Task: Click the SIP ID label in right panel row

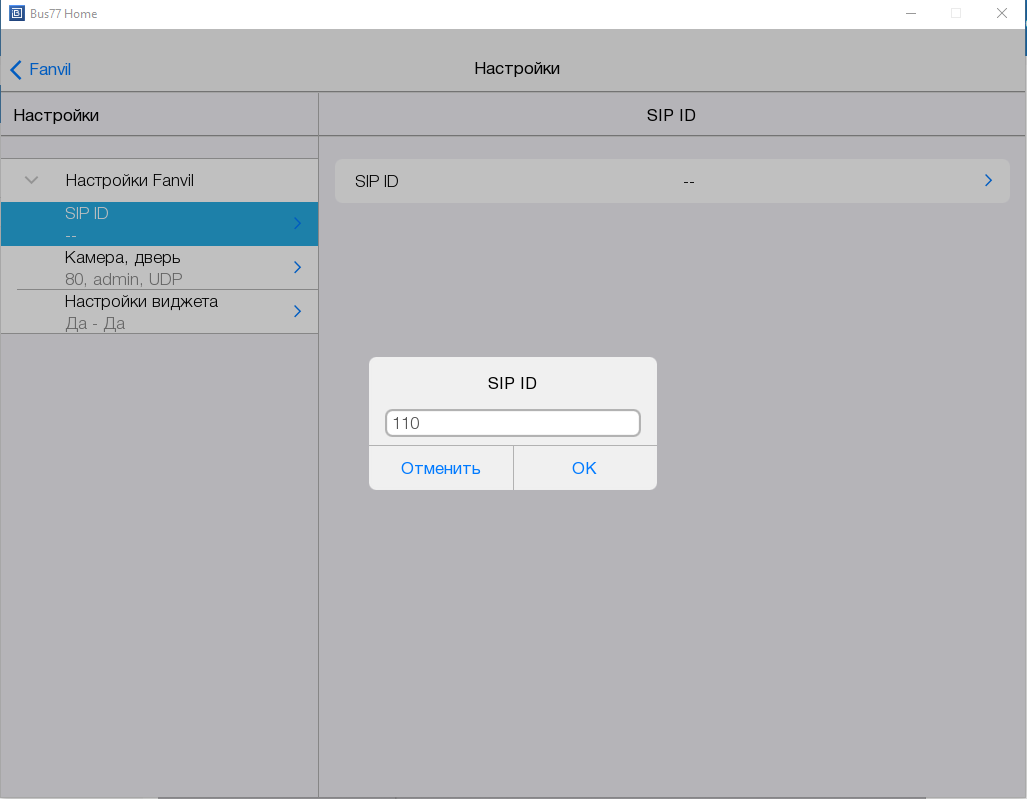Action: 377,181
